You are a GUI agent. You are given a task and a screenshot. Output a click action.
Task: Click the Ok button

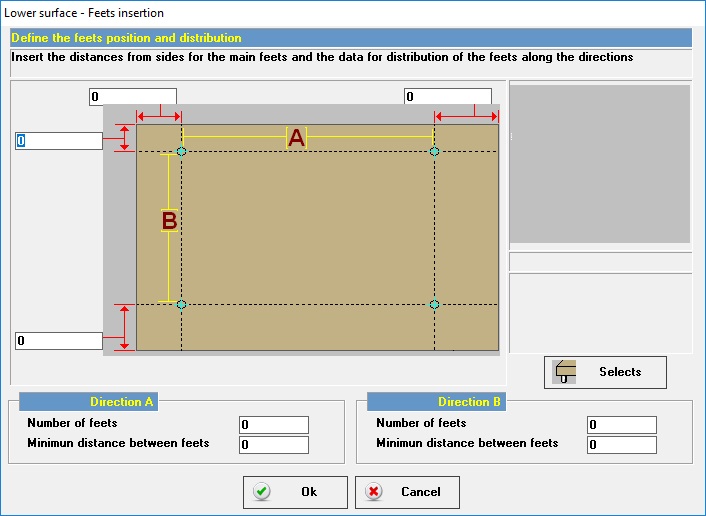295,492
